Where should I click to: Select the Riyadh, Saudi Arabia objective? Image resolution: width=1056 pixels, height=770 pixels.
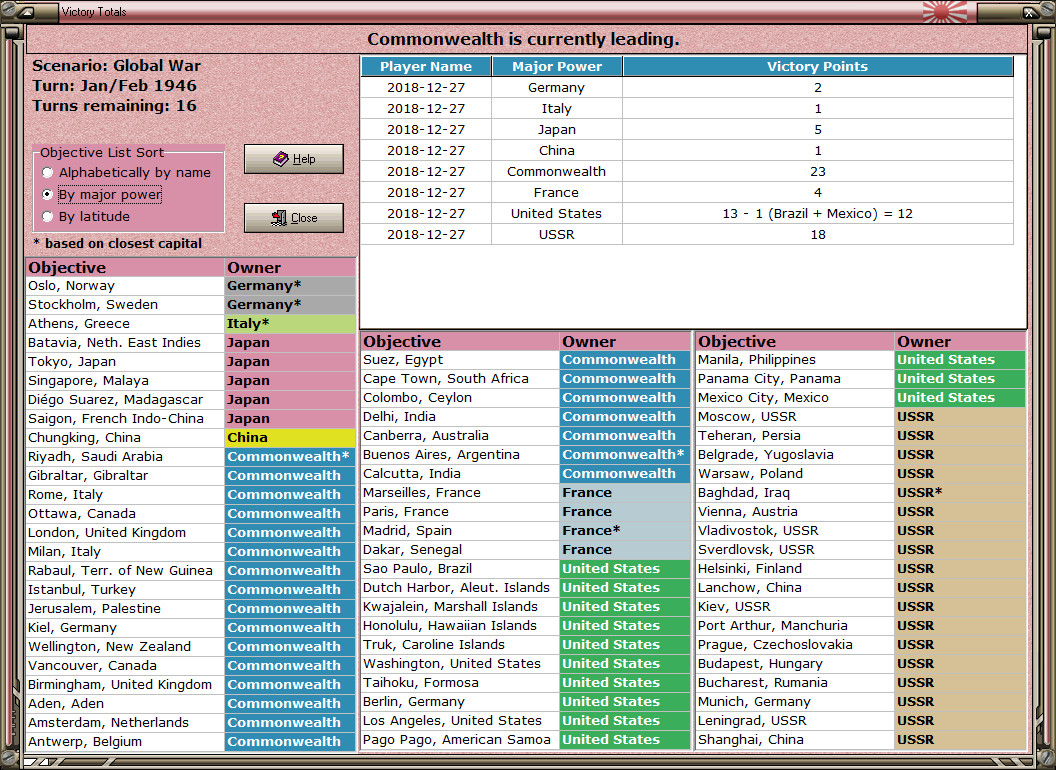click(125, 457)
